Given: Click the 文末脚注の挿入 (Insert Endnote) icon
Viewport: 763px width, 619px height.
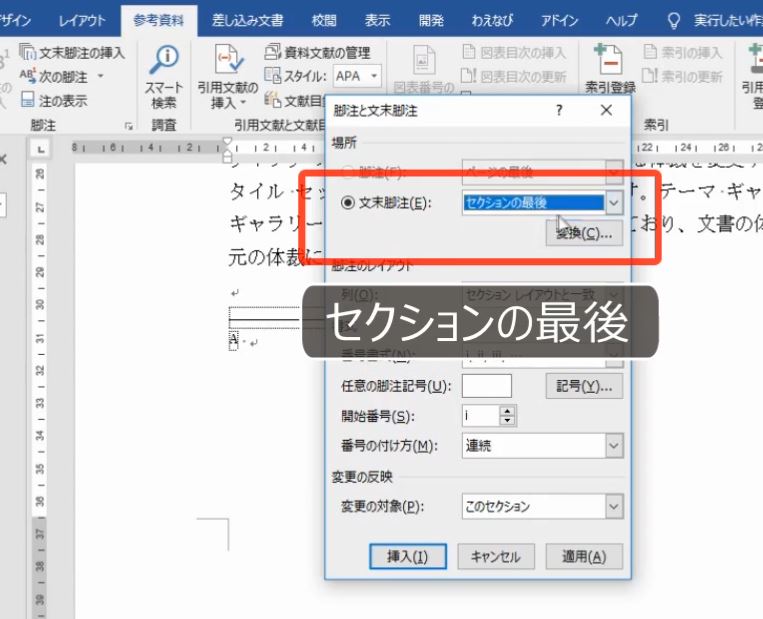Looking at the screenshot, I should click(27, 52).
